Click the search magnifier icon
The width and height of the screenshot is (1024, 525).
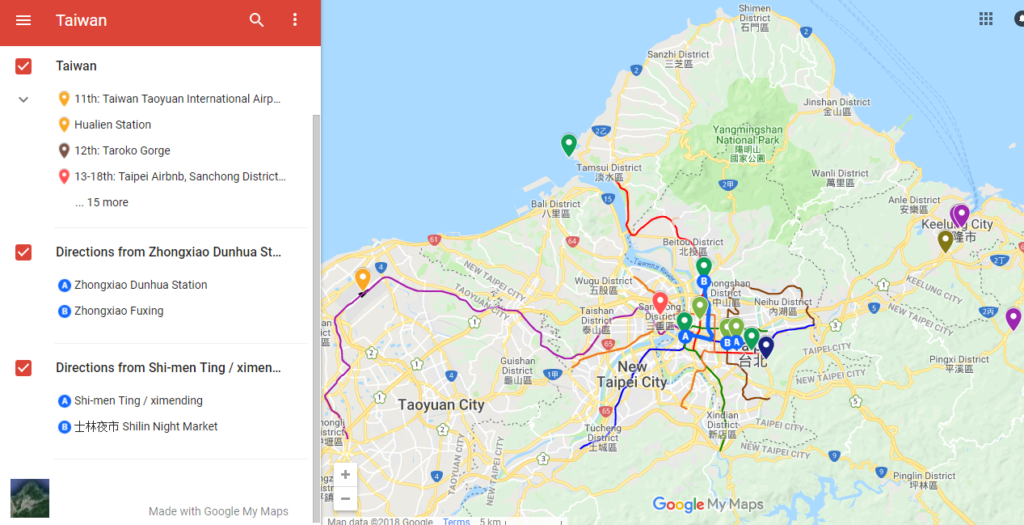click(257, 20)
